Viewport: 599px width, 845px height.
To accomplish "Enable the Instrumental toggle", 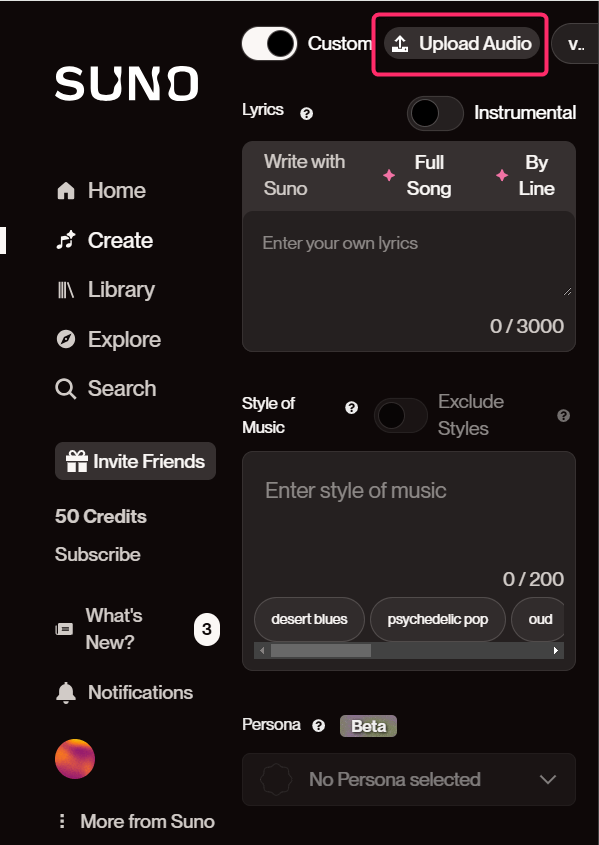I will (x=435, y=113).
